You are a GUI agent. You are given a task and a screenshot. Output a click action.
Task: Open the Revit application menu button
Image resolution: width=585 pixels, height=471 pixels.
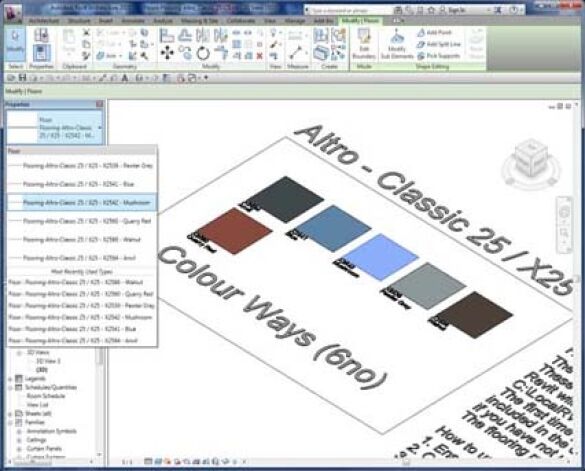[x=13, y=13]
